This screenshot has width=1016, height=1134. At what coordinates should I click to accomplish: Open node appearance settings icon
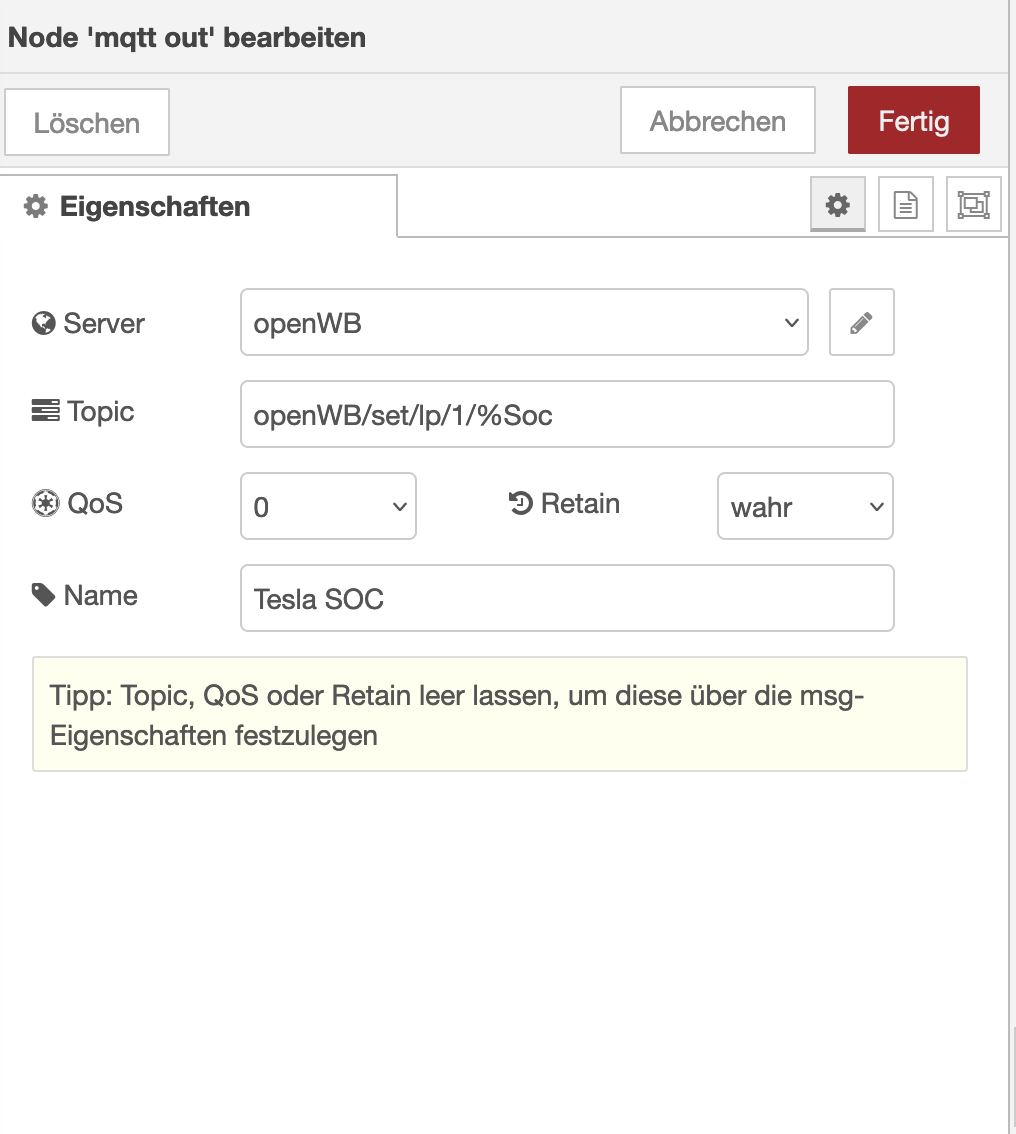coord(973,205)
